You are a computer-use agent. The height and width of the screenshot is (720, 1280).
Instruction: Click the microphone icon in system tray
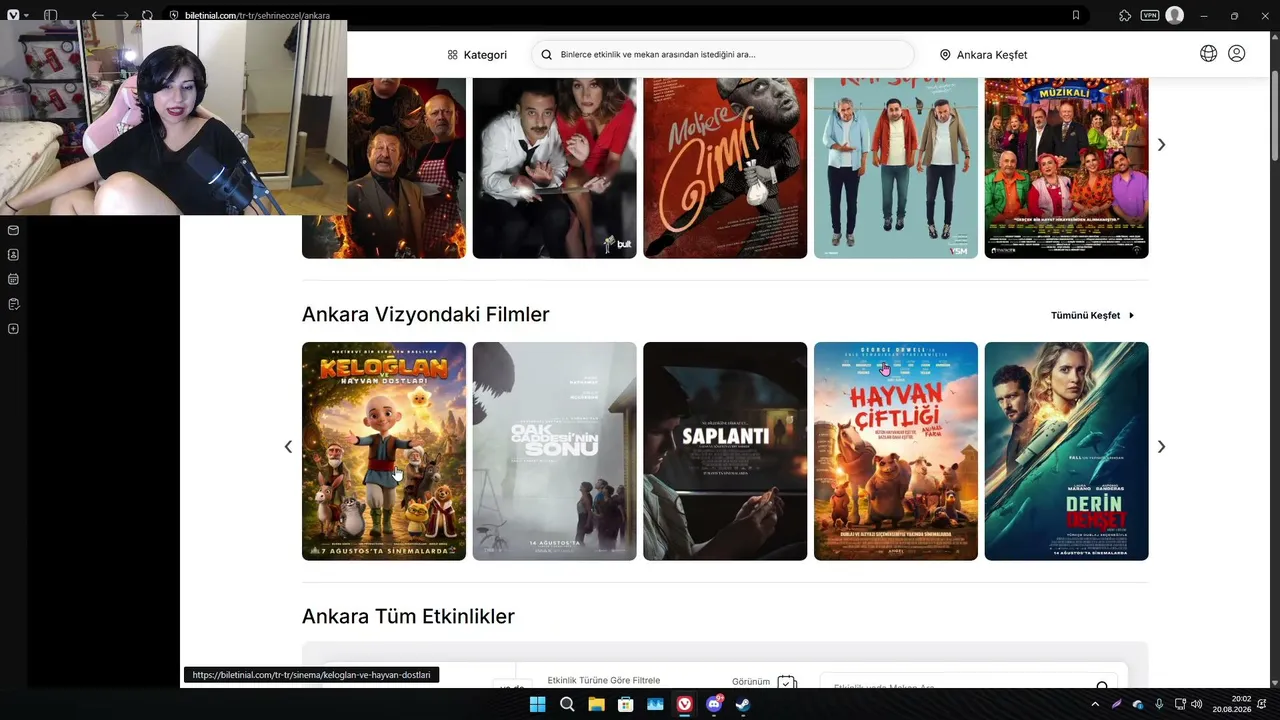[x=1159, y=705]
